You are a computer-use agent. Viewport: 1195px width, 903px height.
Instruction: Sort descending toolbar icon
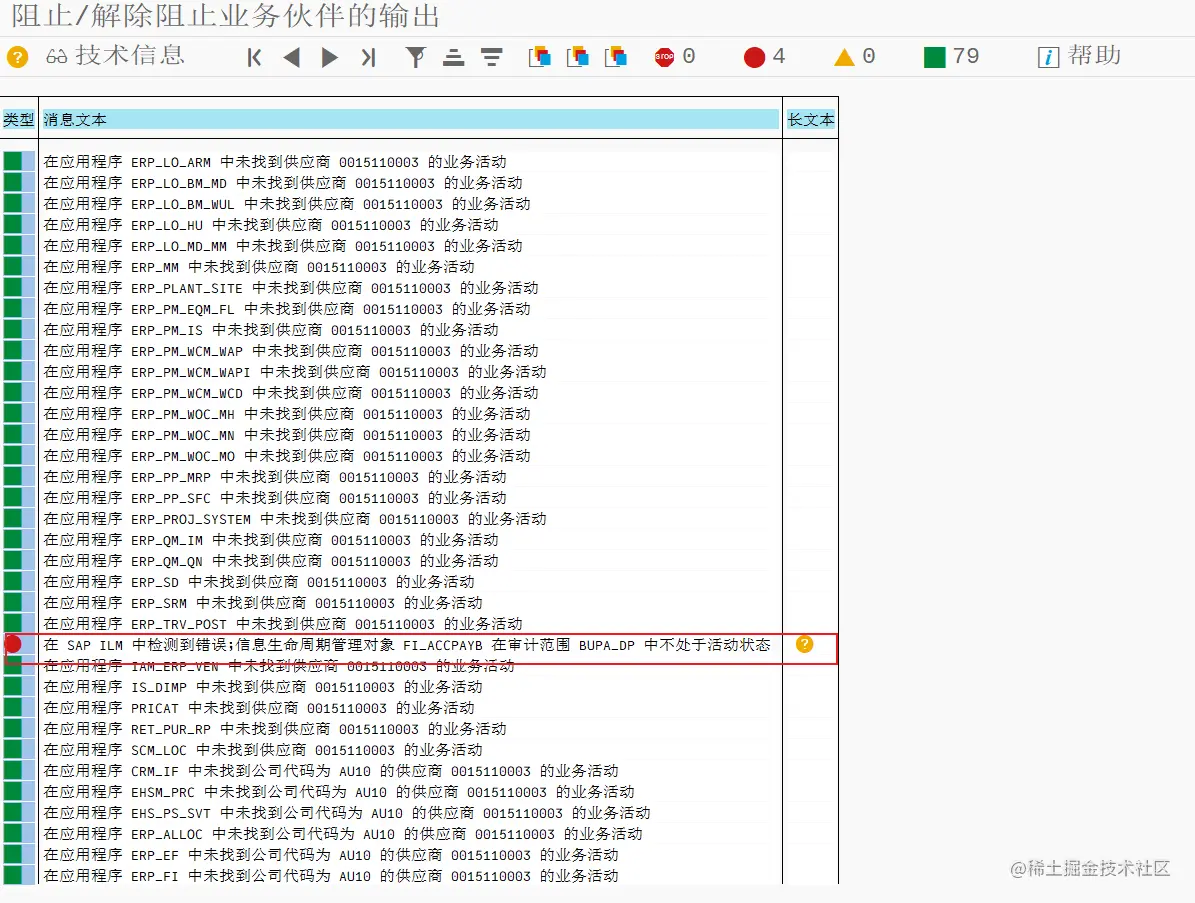point(492,57)
